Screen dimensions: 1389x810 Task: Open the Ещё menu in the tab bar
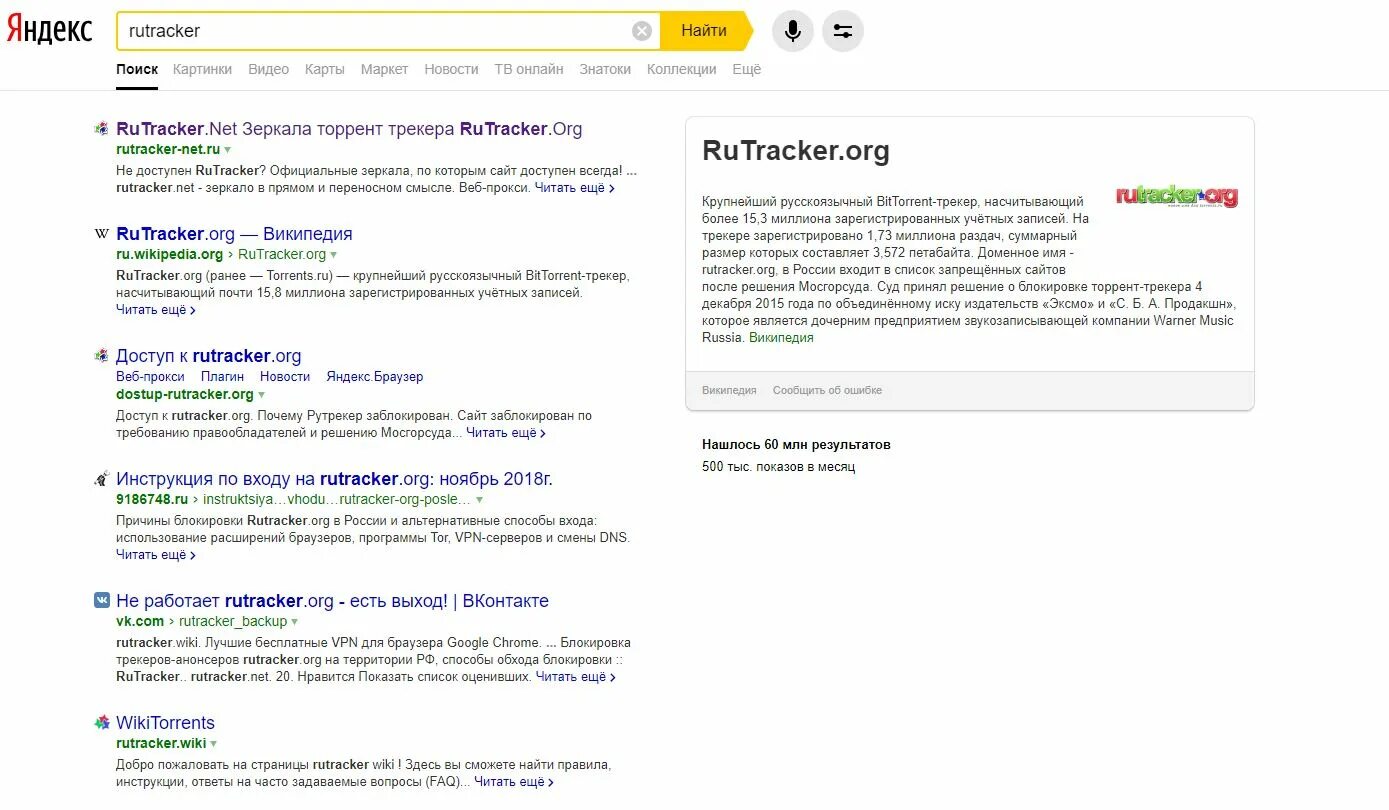(x=747, y=69)
